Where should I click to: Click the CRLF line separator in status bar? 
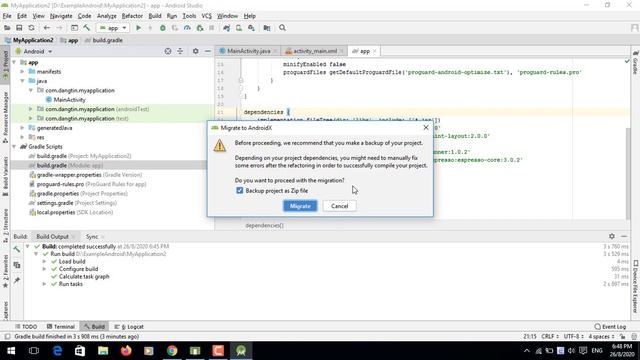pyautogui.click(x=549, y=336)
